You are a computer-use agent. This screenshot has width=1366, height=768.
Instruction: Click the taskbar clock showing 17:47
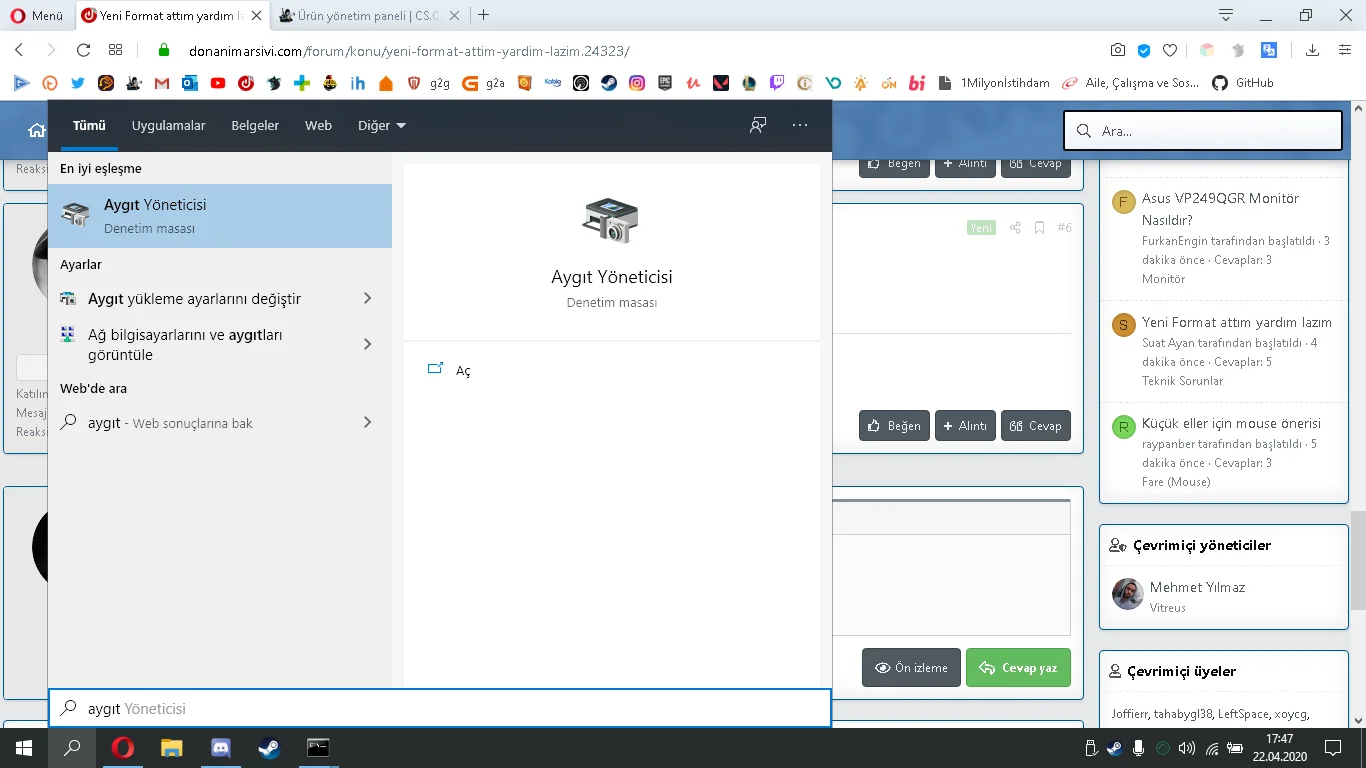click(1280, 748)
